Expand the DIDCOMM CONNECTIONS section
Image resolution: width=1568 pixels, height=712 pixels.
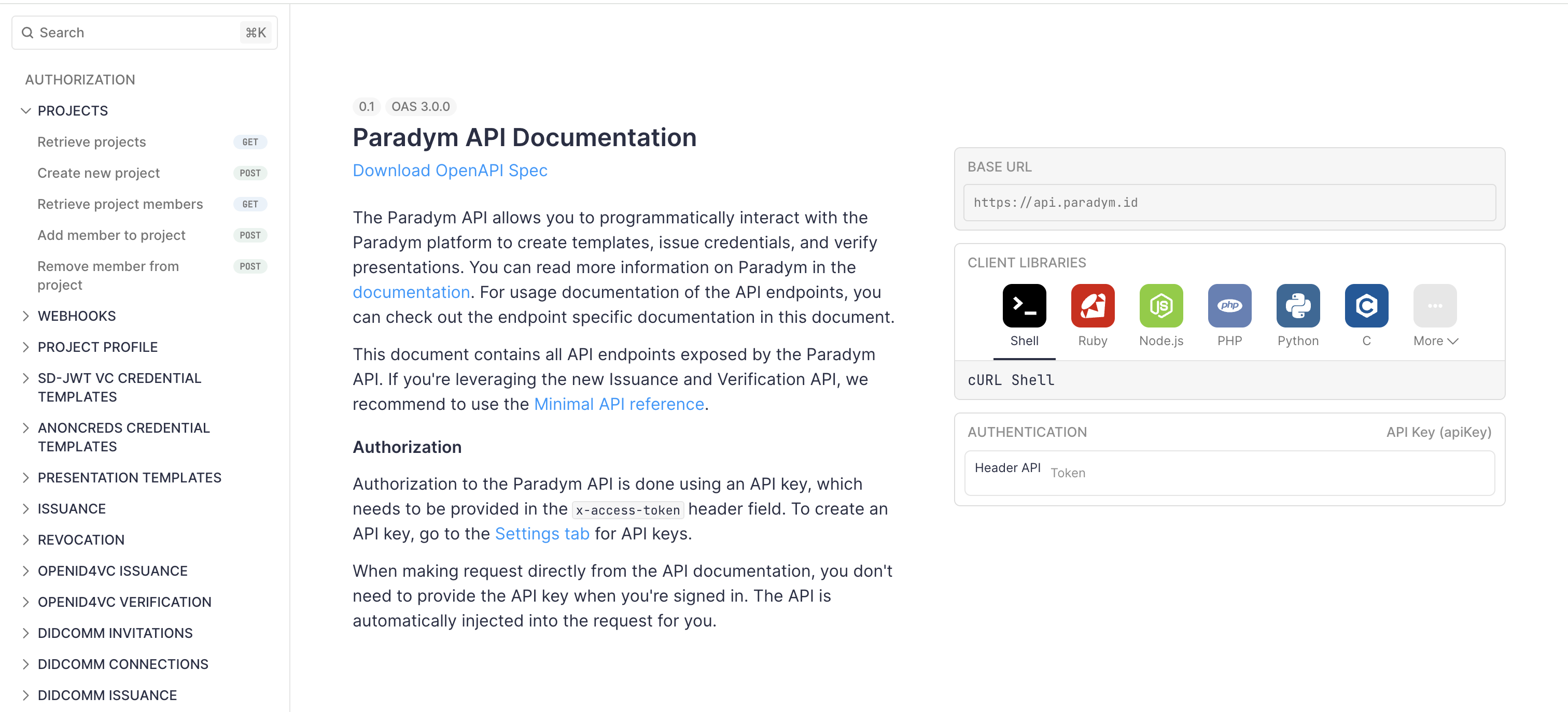25,664
